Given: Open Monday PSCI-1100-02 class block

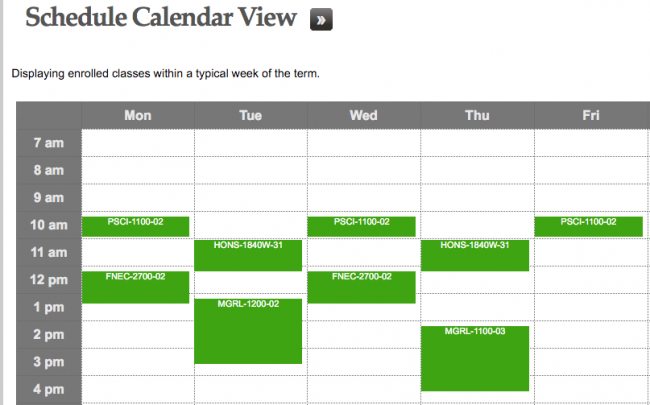Looking at the screenshot, I should [136, 226].
